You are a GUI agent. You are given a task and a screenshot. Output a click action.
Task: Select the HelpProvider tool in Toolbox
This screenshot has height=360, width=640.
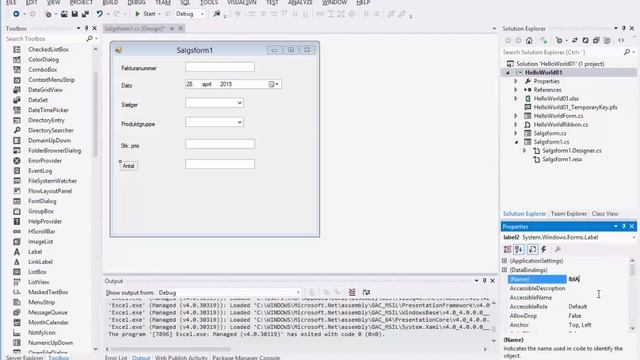pyautogui.click(x=45, y=222)
